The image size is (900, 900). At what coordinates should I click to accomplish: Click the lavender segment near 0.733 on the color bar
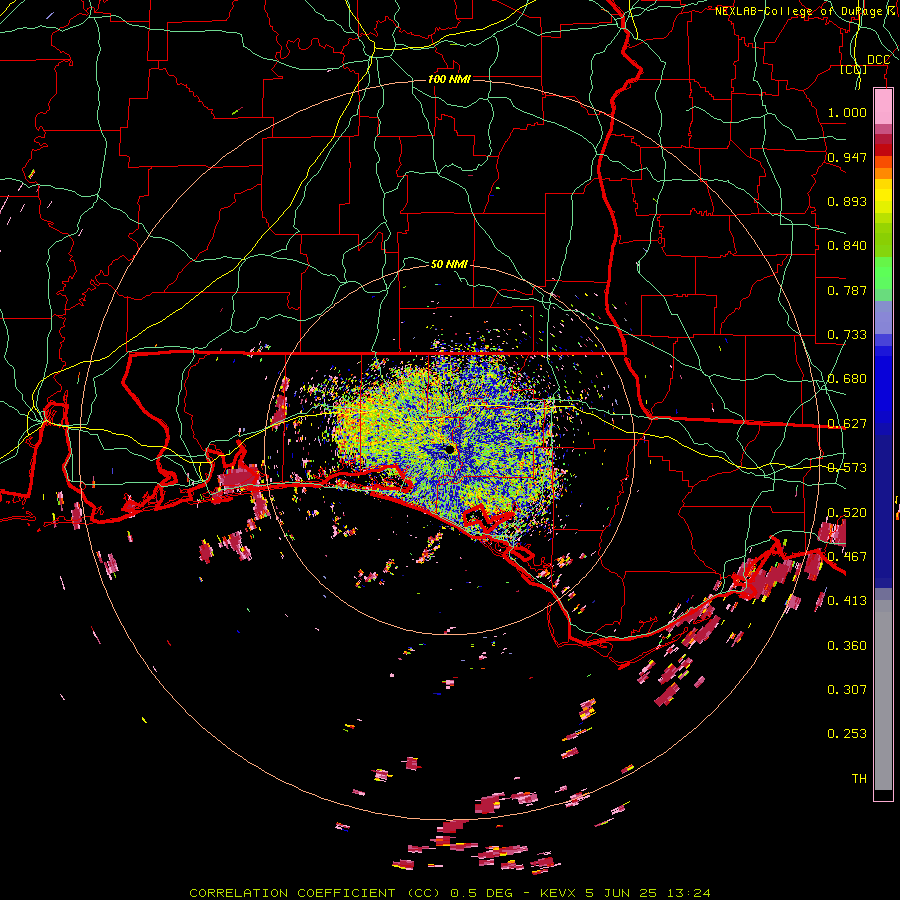[x=883, y=317]
